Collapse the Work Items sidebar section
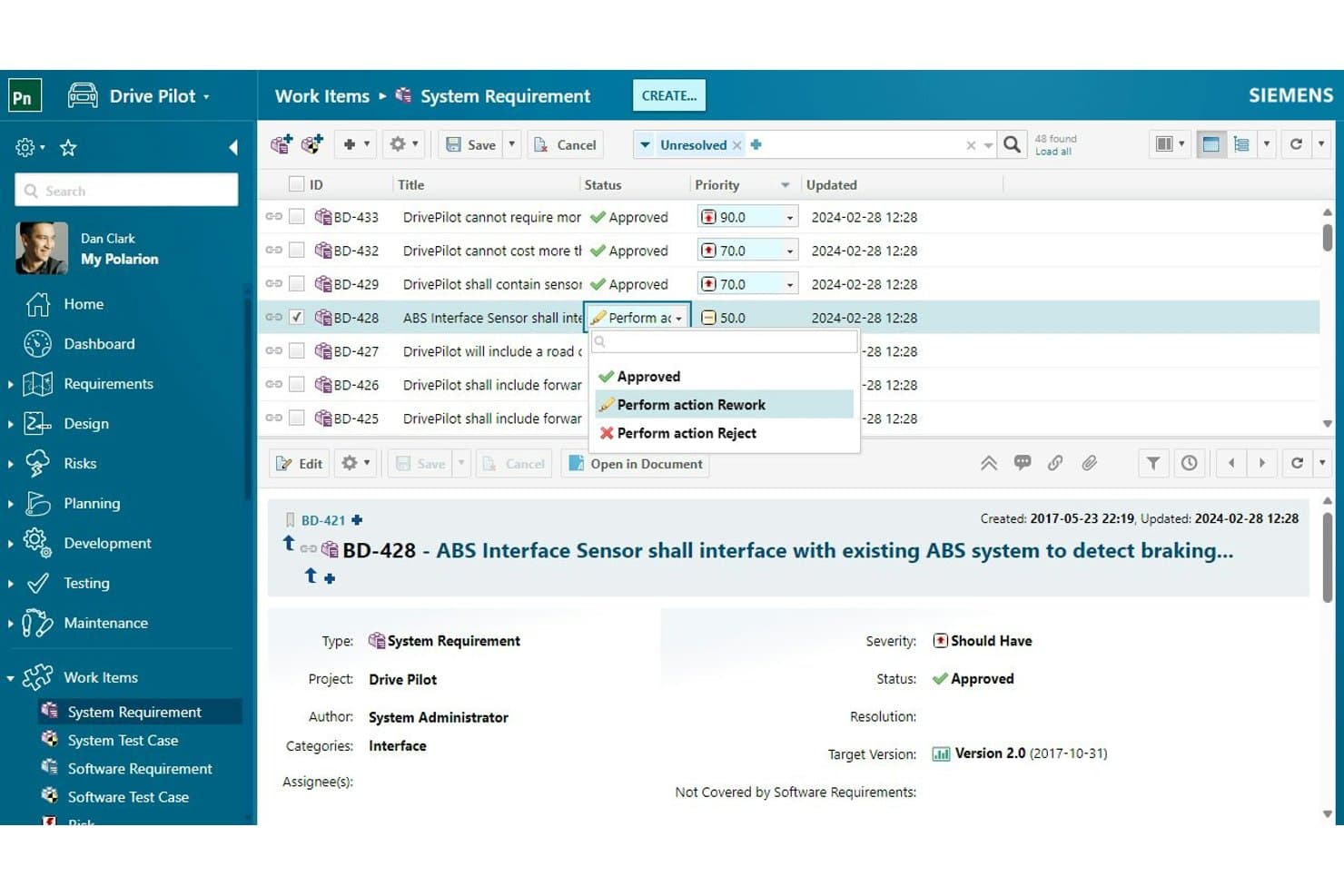The height and width of the screenshot is (896, 1344). tap(10, 678)
